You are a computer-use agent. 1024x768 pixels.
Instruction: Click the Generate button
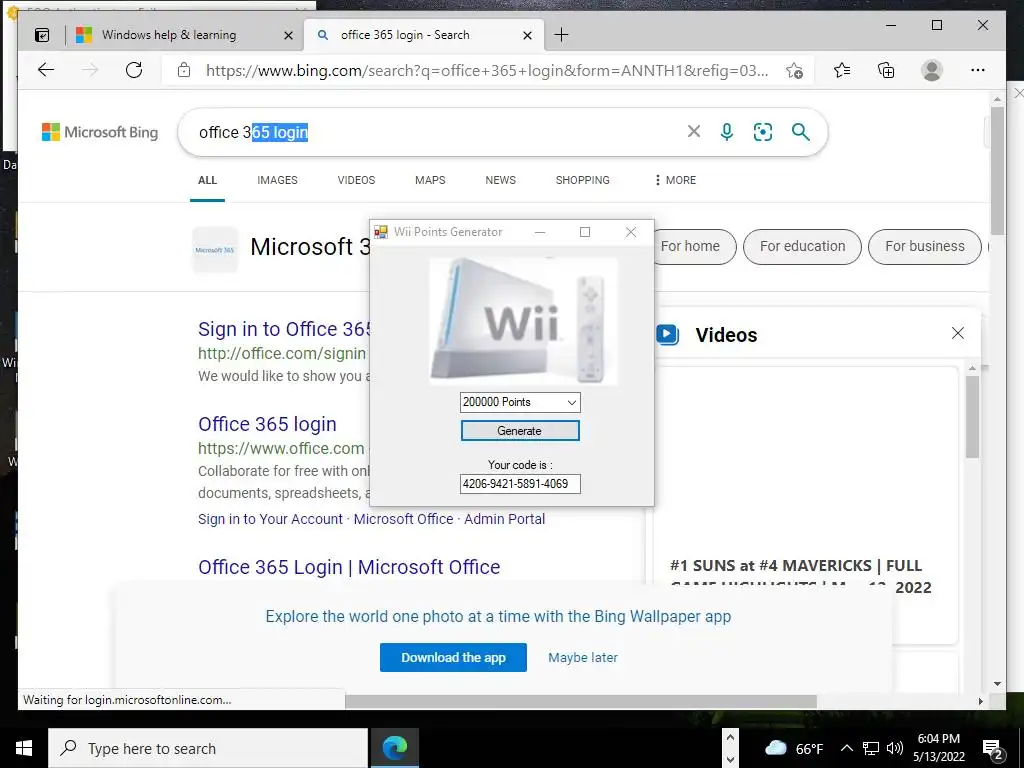click(520, 430)
